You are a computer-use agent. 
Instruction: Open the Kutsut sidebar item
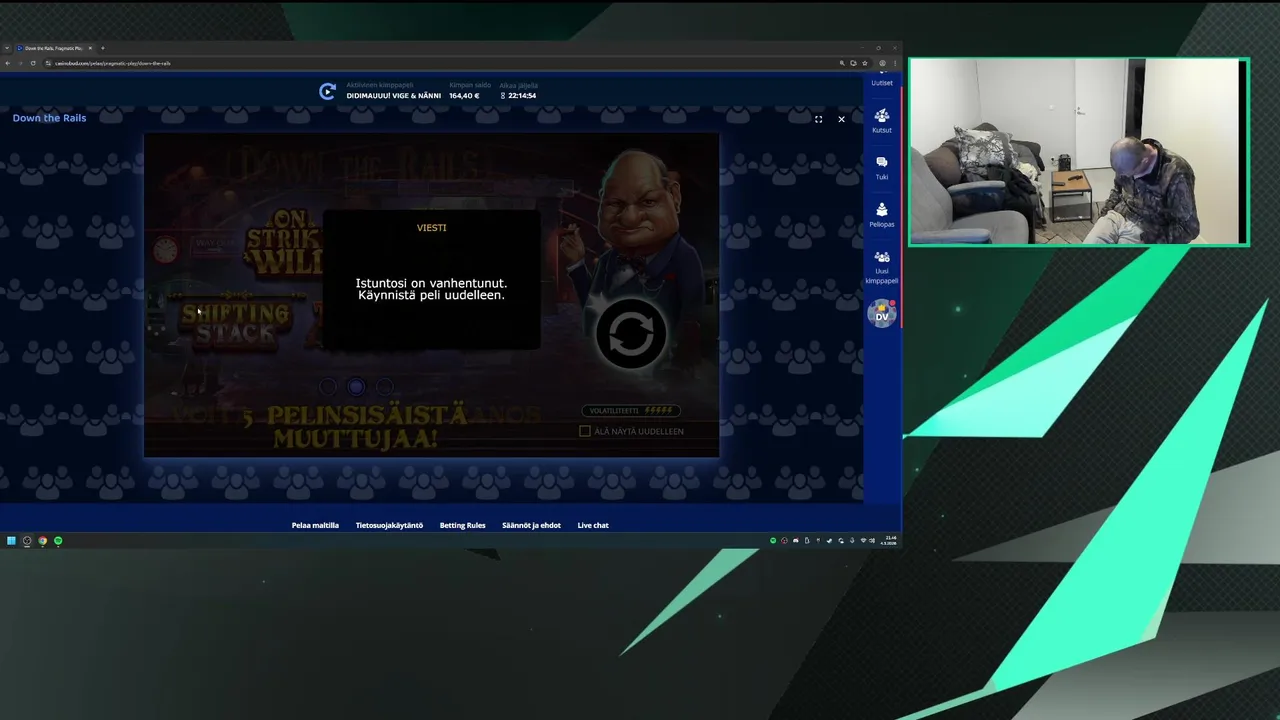(881, 120)
